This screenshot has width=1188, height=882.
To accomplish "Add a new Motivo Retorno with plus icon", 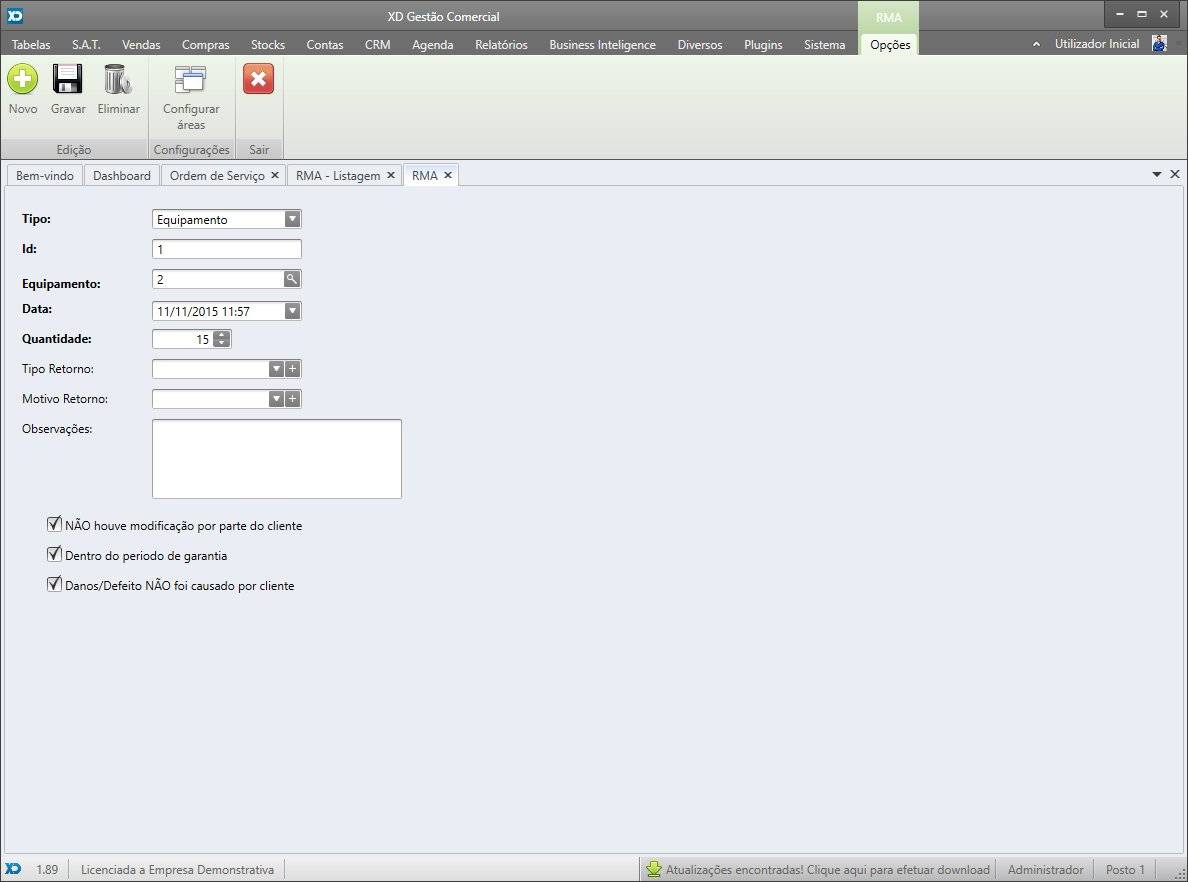I will (x=292, y=399).
